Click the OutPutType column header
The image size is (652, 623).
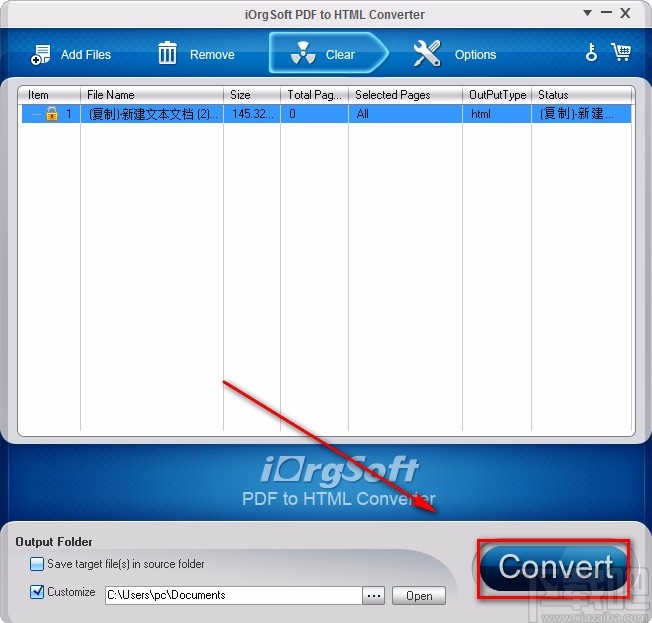(x=497, y=95)
